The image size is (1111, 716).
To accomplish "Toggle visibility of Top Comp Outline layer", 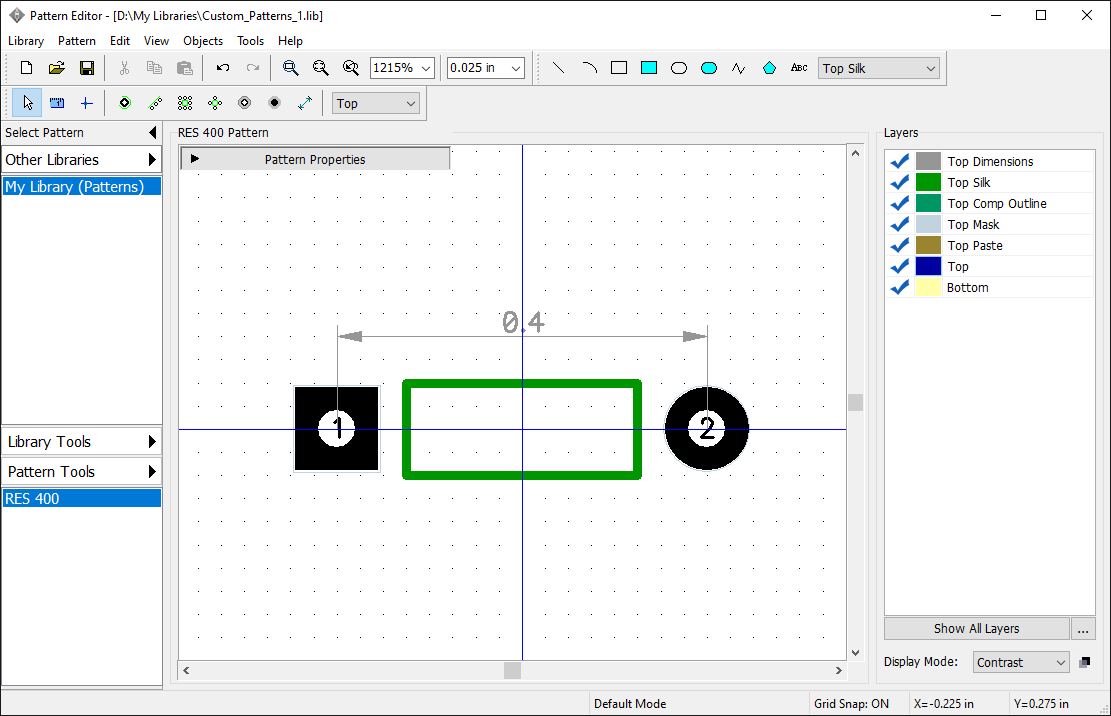I will pos(900,204).
